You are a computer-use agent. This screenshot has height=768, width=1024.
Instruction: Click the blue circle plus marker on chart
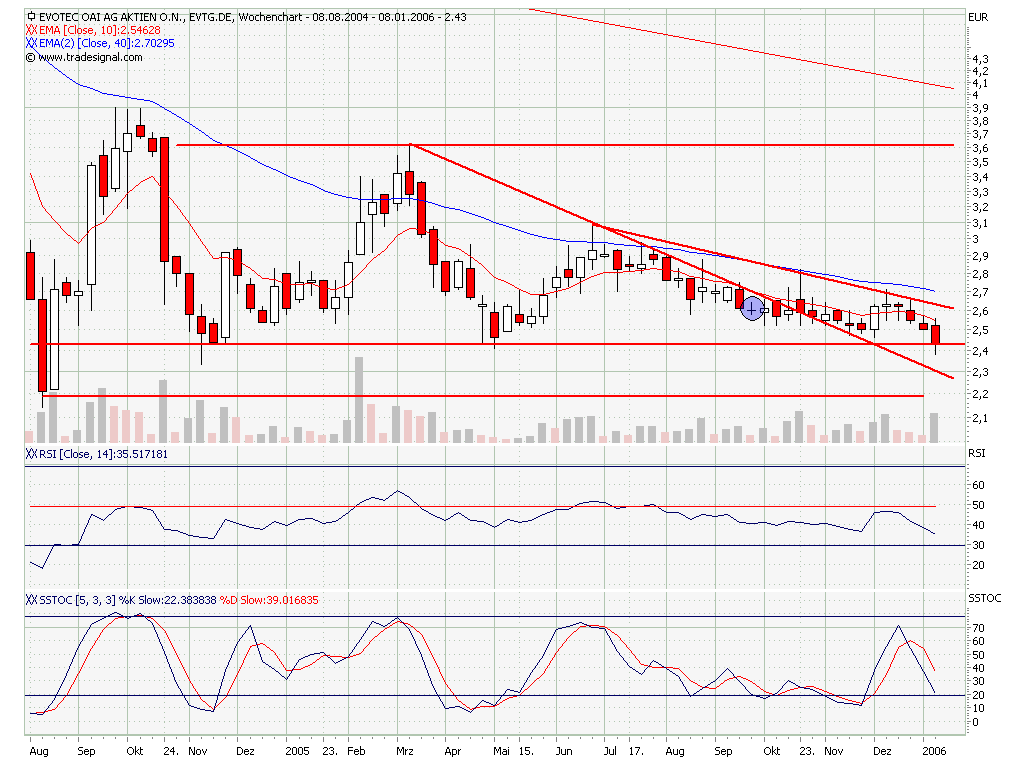click(753, 310)
